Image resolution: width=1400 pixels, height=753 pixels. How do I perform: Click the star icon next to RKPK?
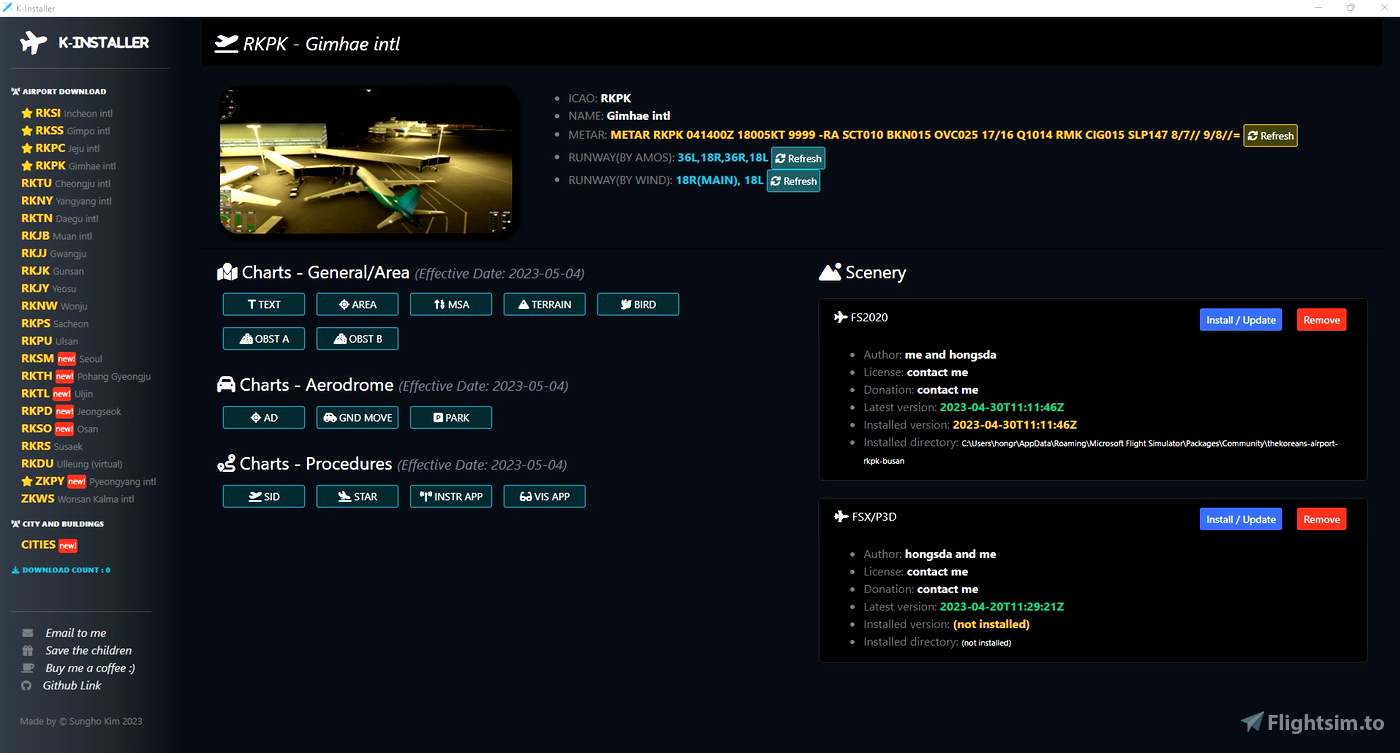(27, 166)
